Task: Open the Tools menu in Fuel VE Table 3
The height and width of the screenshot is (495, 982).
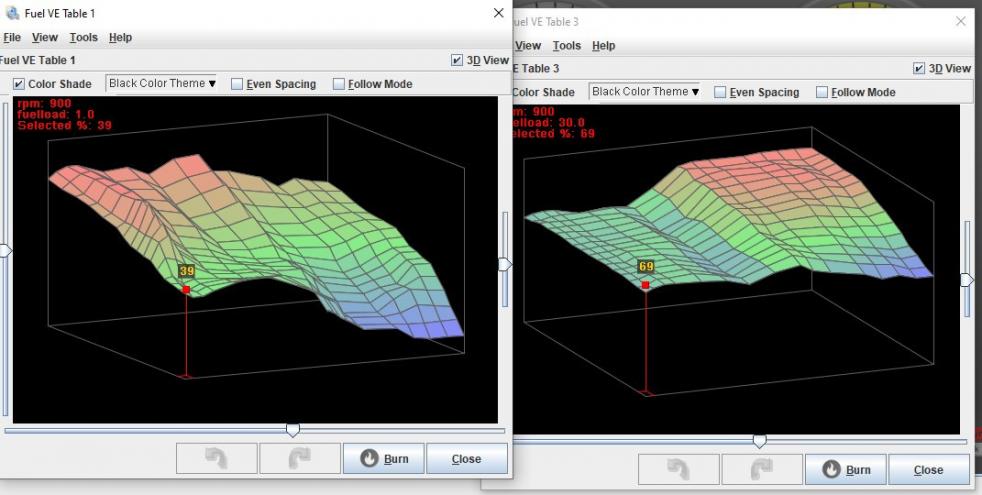Action: tap(566, 45)
